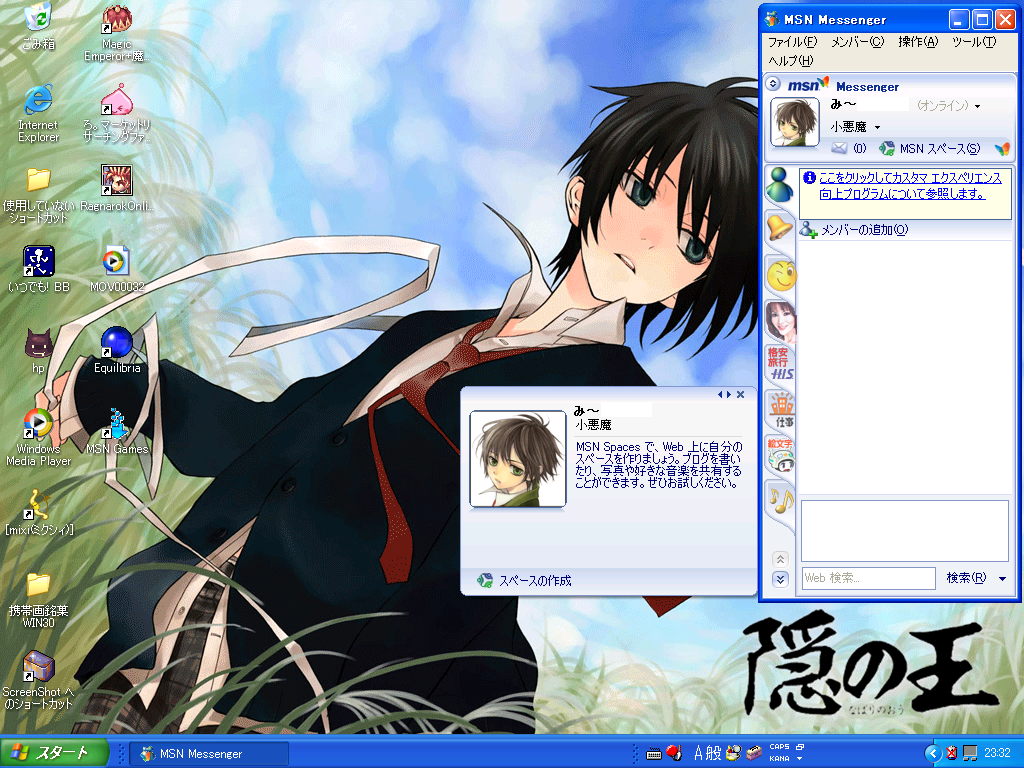Screen dimensions: 1024x768
Task: Switch to MSN Messenger taskbar button
Action: tap(209, 754)
